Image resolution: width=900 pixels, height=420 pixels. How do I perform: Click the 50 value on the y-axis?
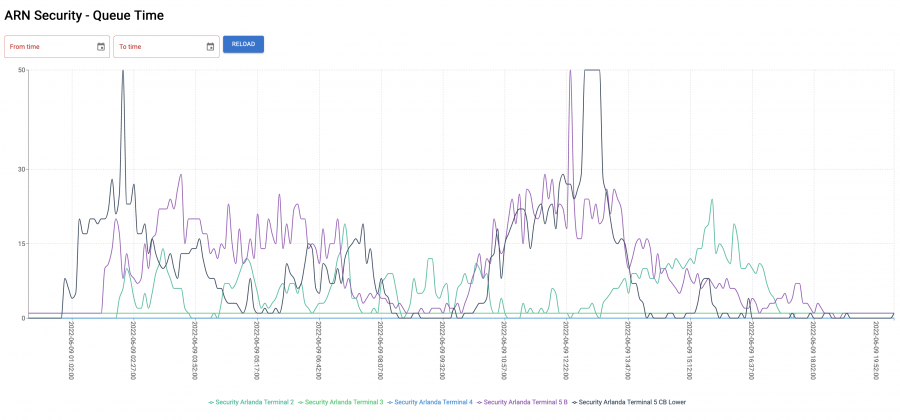coord(21,70)
